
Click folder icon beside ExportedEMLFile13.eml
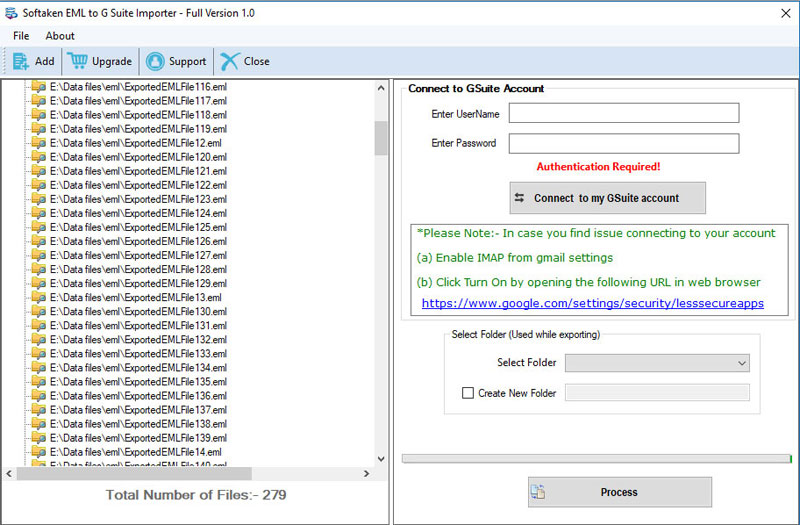click(x=38, y=297)
